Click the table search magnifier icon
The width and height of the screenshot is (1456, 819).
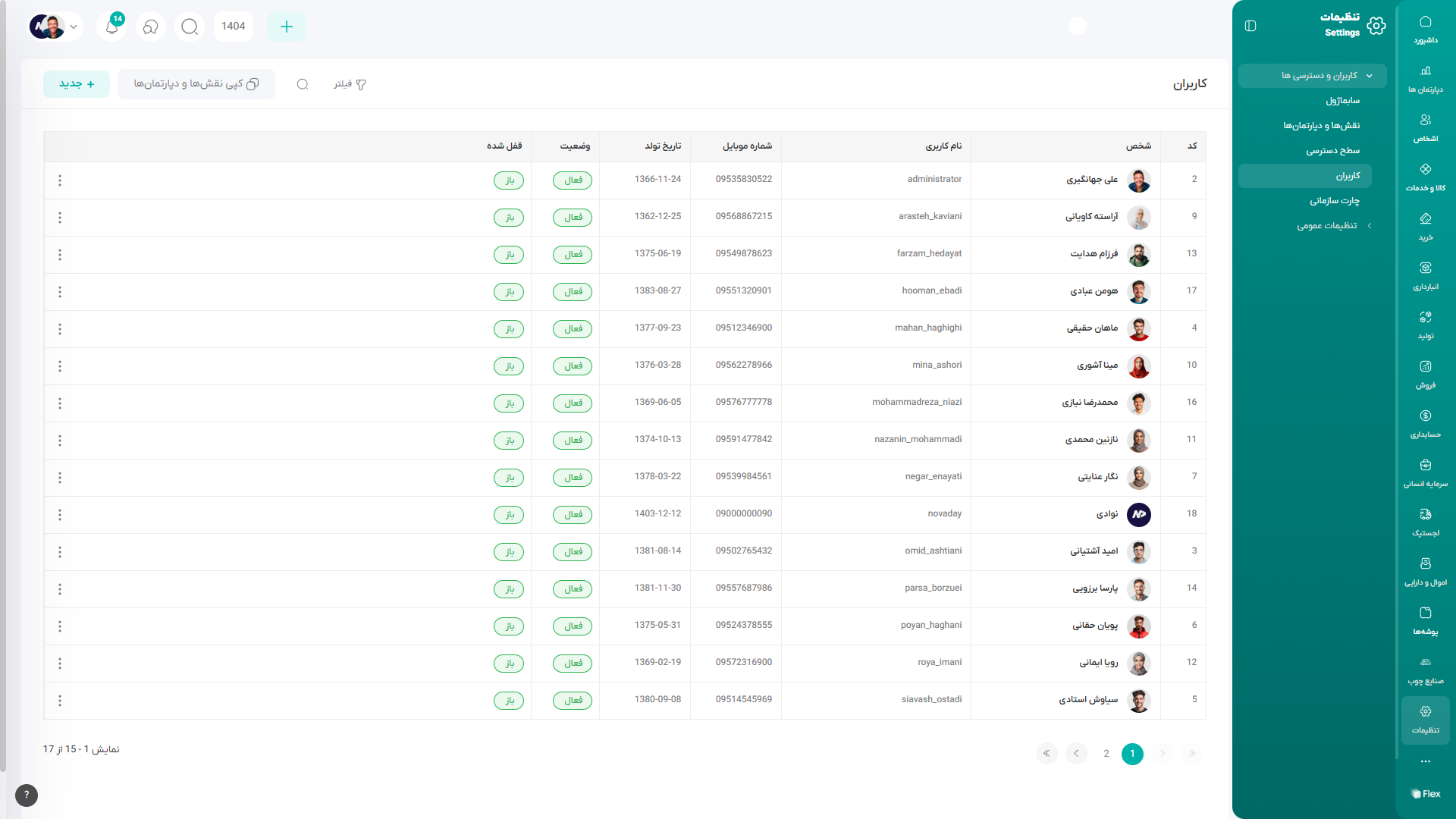point(303,84)
